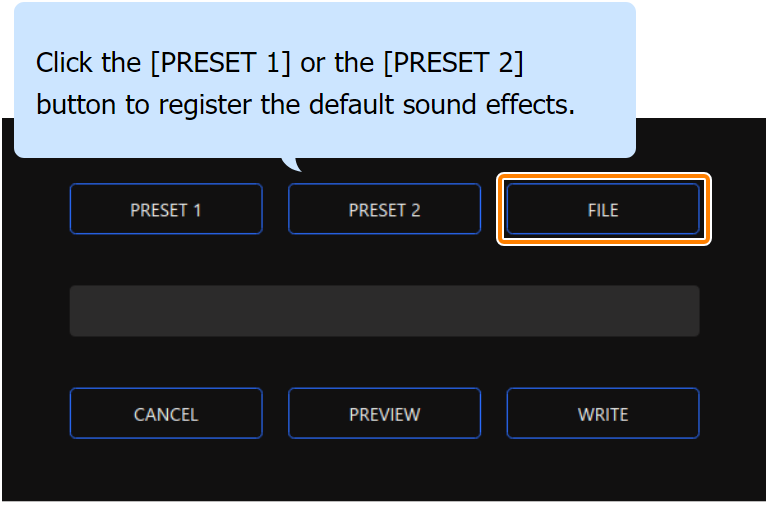The image size is (769, 505).
Task: Register default sounds with PRESET 1
Action: coord(166,210)
